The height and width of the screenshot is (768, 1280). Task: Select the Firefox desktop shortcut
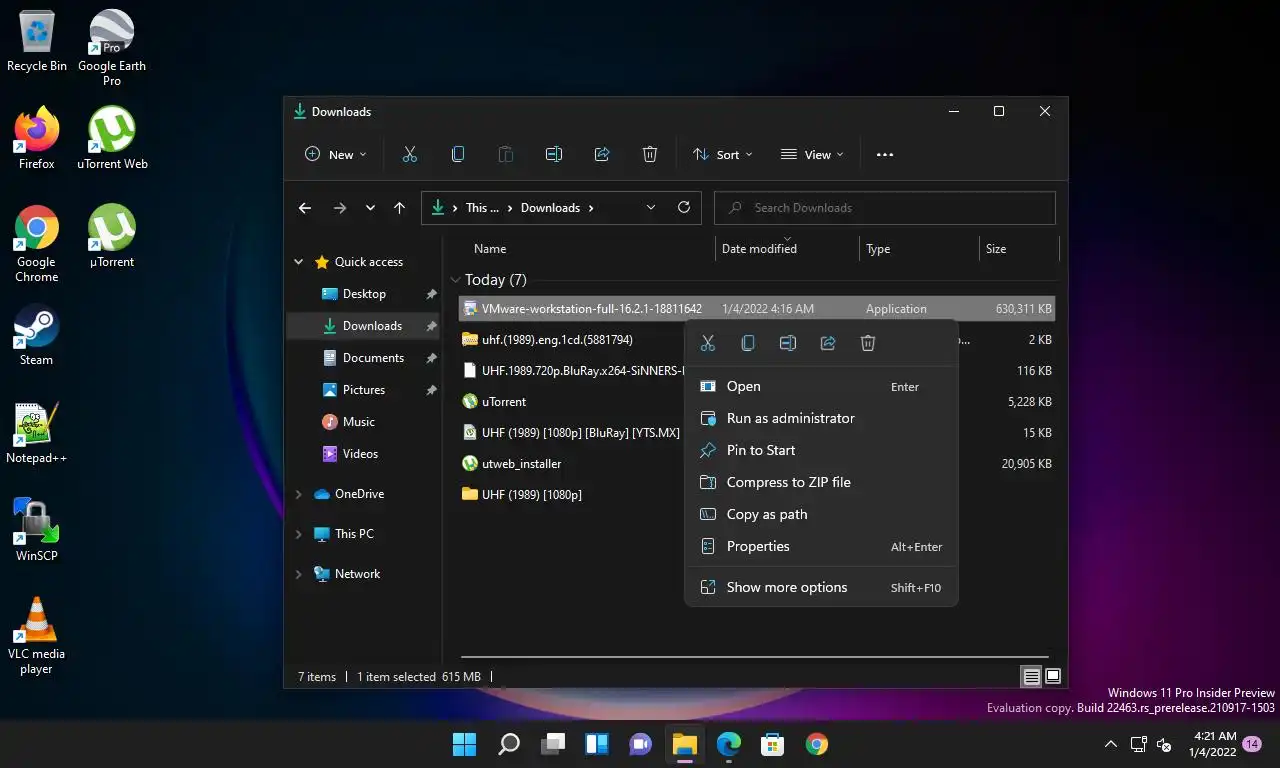click(37, 139)
